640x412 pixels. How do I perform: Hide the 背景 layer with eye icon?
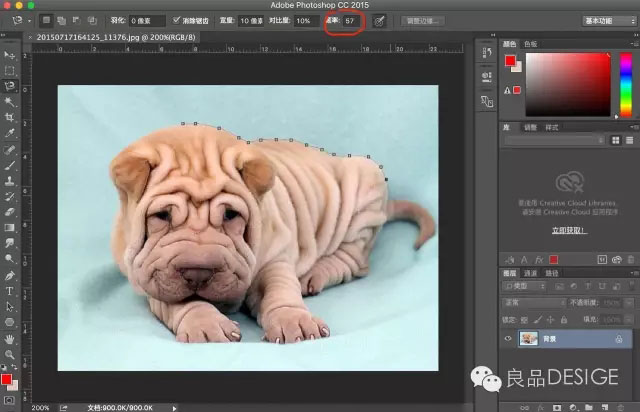(507, 339)
